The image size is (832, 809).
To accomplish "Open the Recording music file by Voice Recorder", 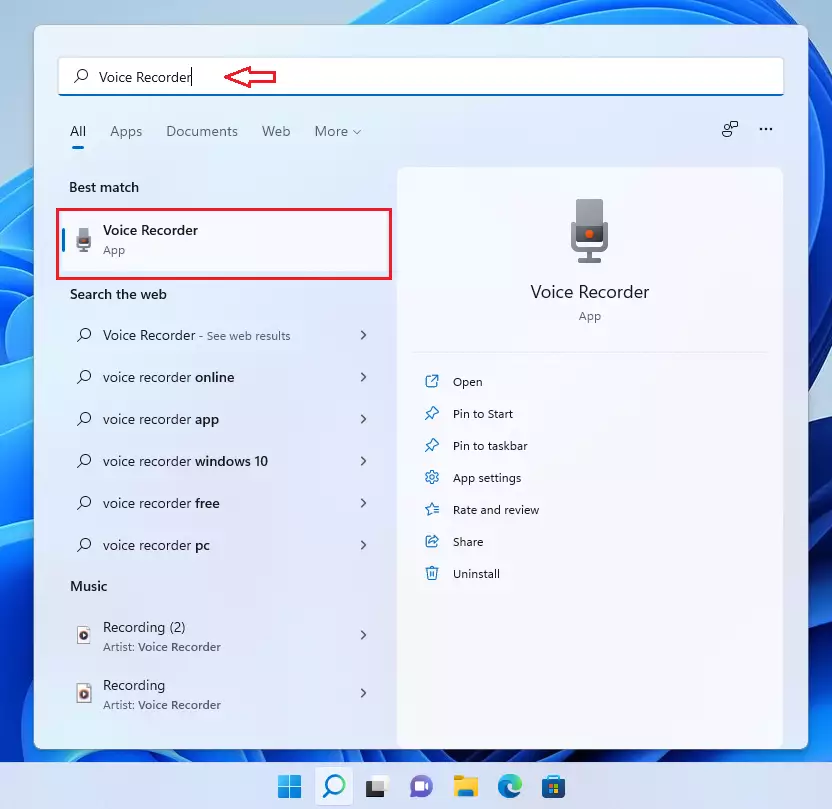I will coord(223,694).
